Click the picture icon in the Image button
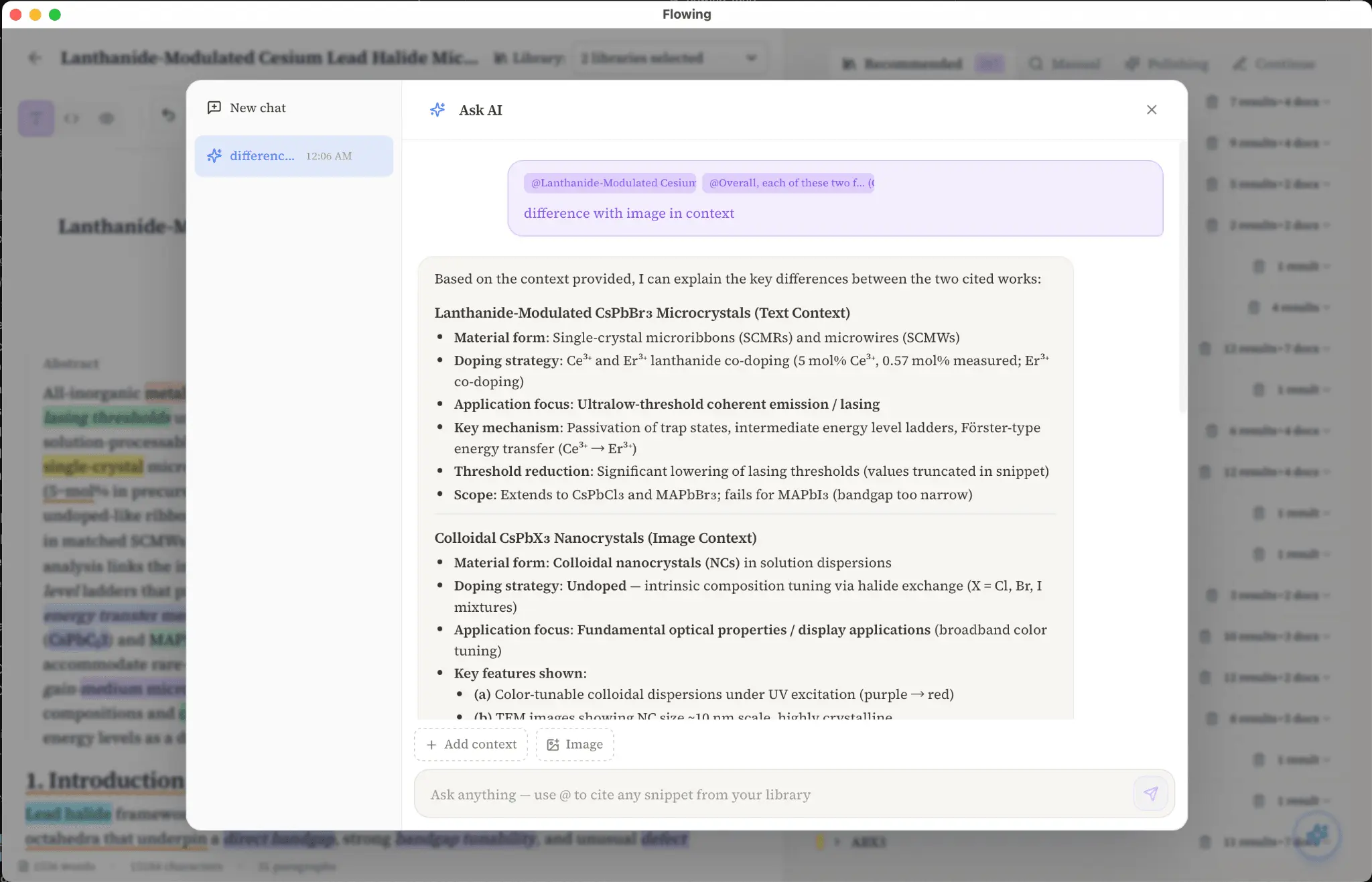This screenshot has width=1372, height=882. pyautogui.click(x=553, y=745)
